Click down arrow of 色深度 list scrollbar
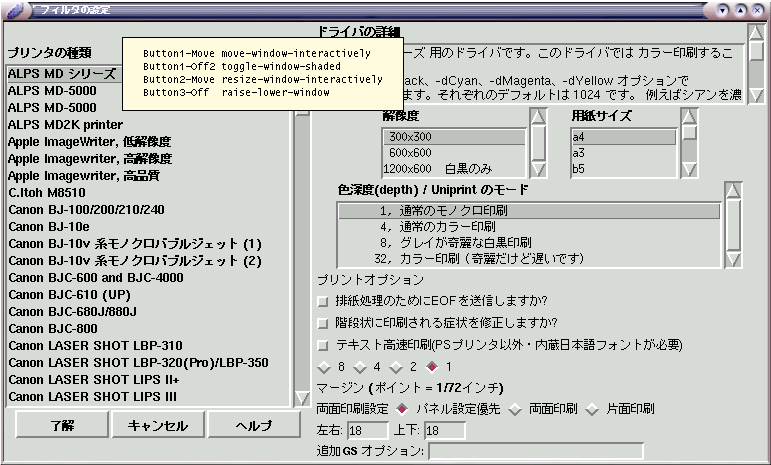 pyautogui.click(x=733, y=259)
